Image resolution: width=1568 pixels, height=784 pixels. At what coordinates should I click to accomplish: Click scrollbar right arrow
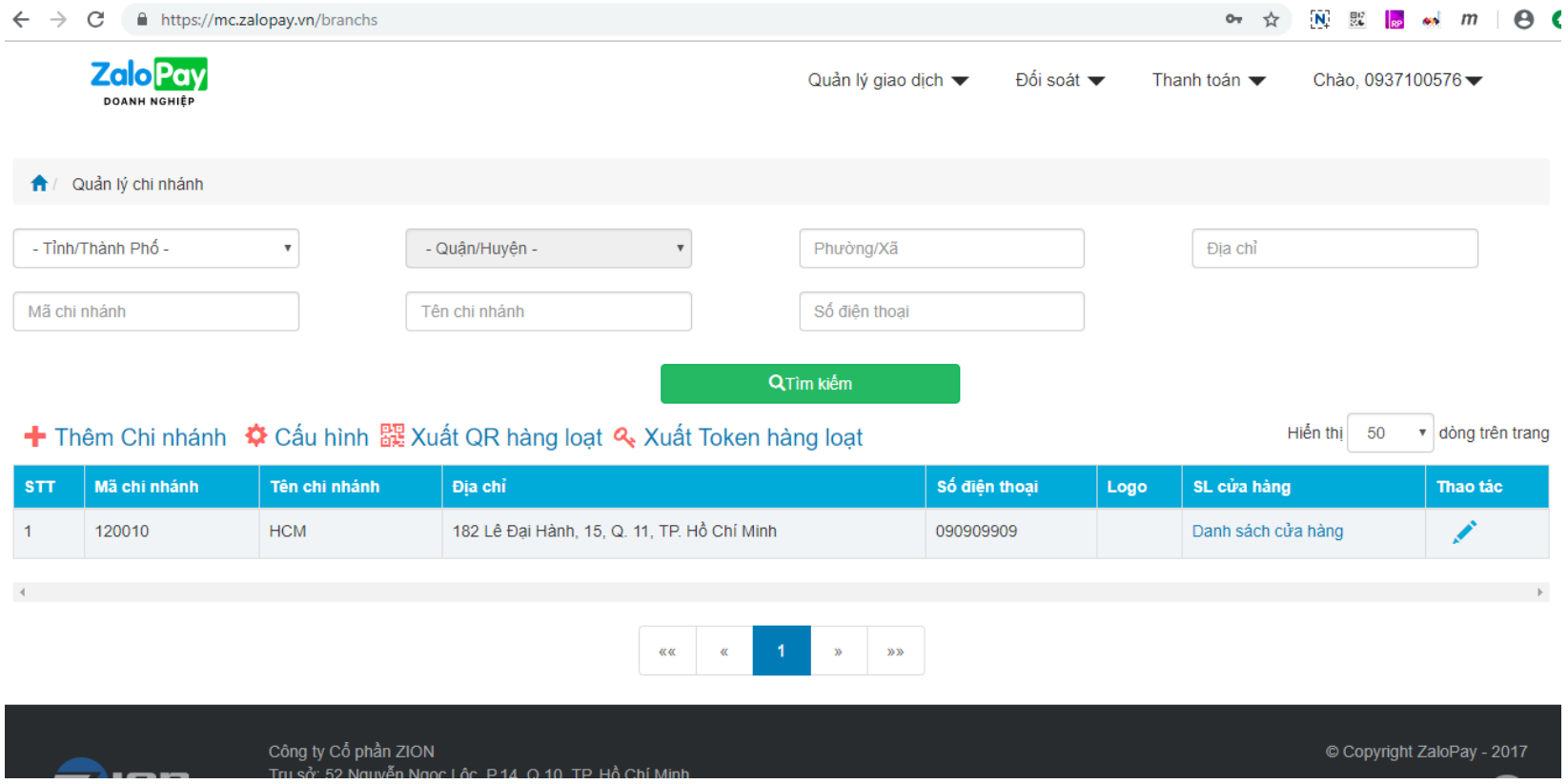1539,593
